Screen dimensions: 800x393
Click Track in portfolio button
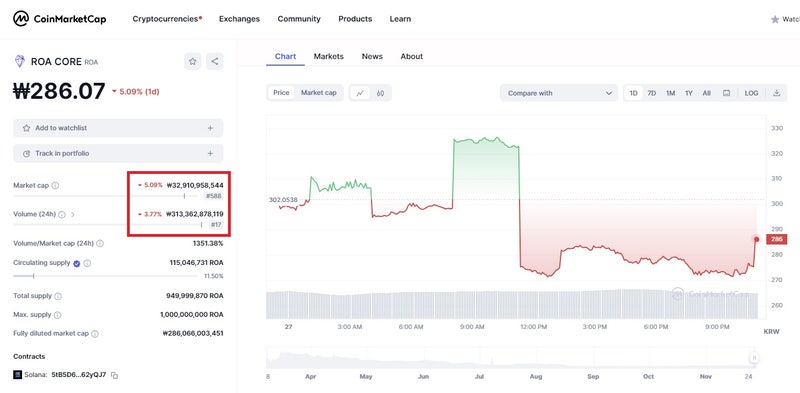[118, 153]
